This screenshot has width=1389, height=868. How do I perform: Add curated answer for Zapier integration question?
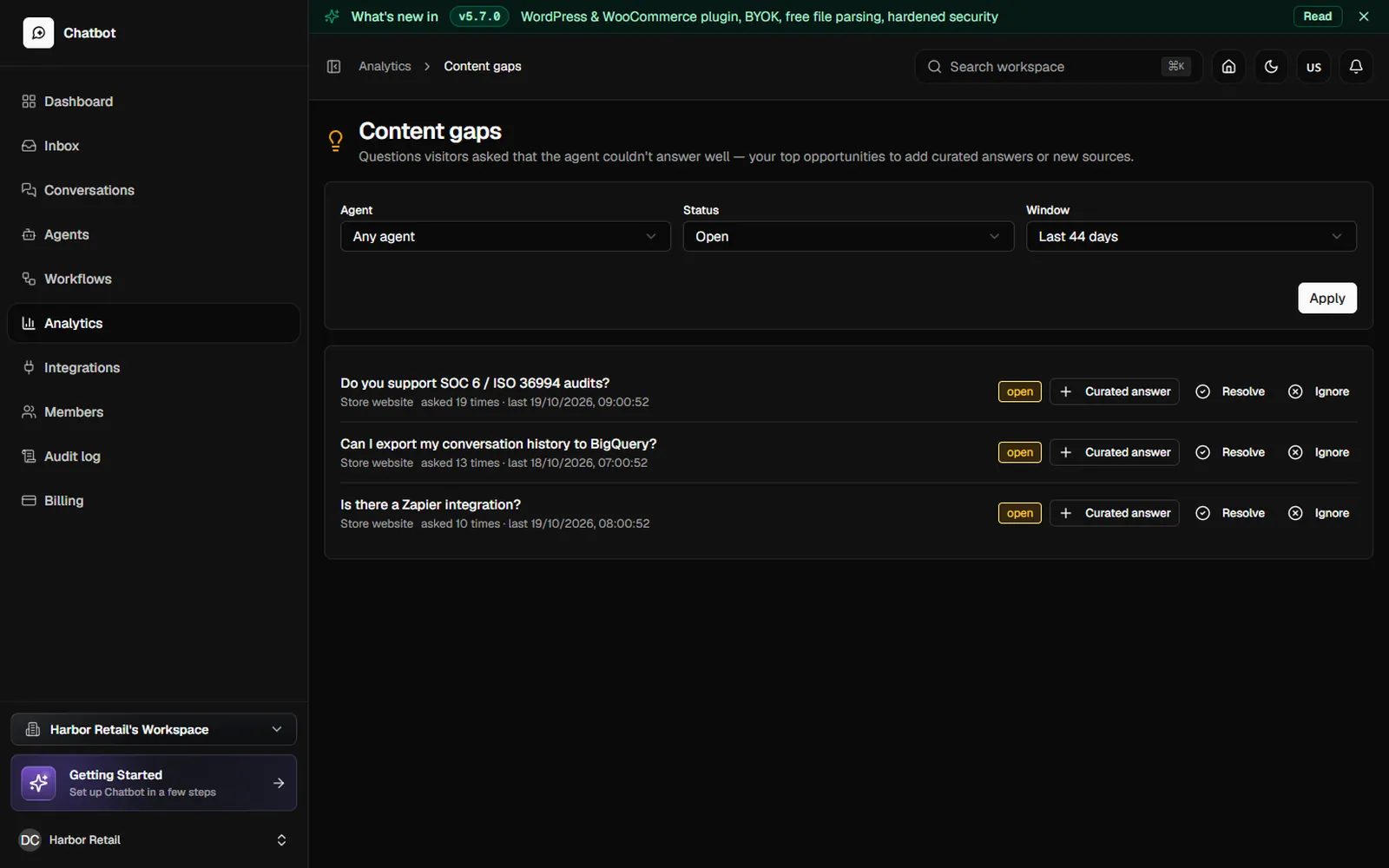1115,513
